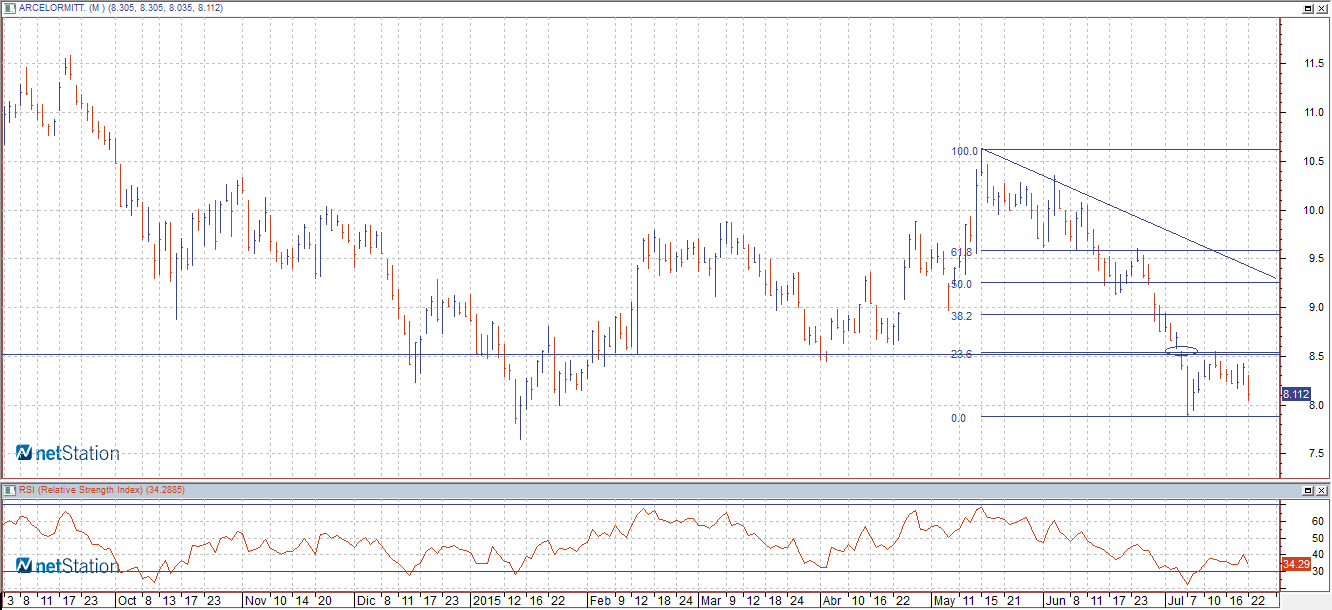Viewport: 1332px width, 610px height.
Task: Click the 34.29 RSI value label
Action: 1294,565
